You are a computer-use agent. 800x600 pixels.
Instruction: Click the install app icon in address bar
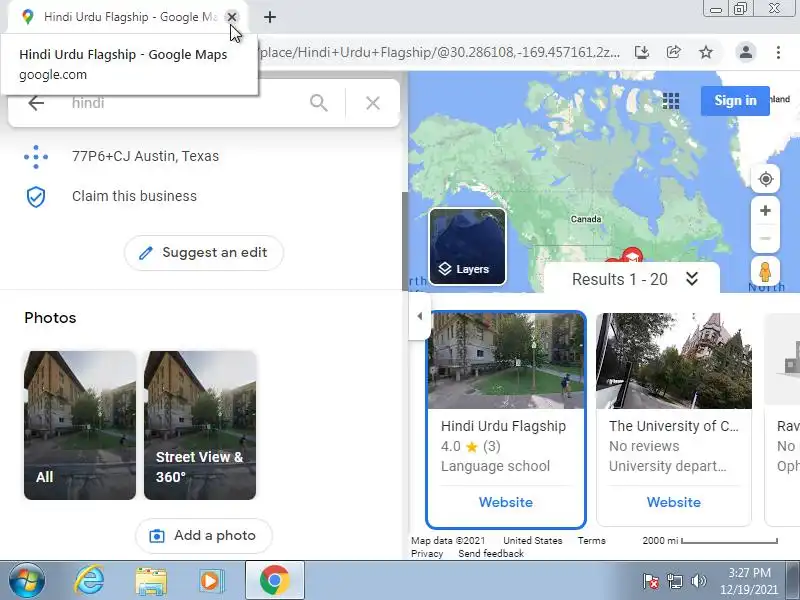tap(642, 52)
